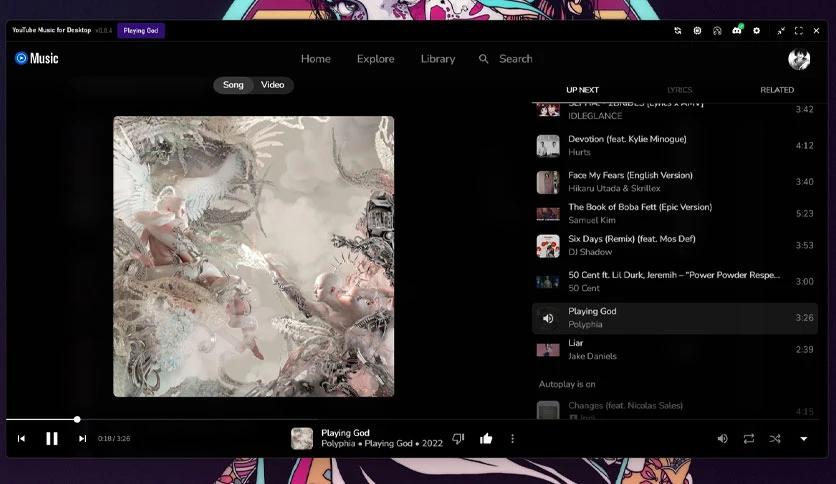Switch player to Video mode
The width and height of the screenshot is (836, 484).
point(272,85)
